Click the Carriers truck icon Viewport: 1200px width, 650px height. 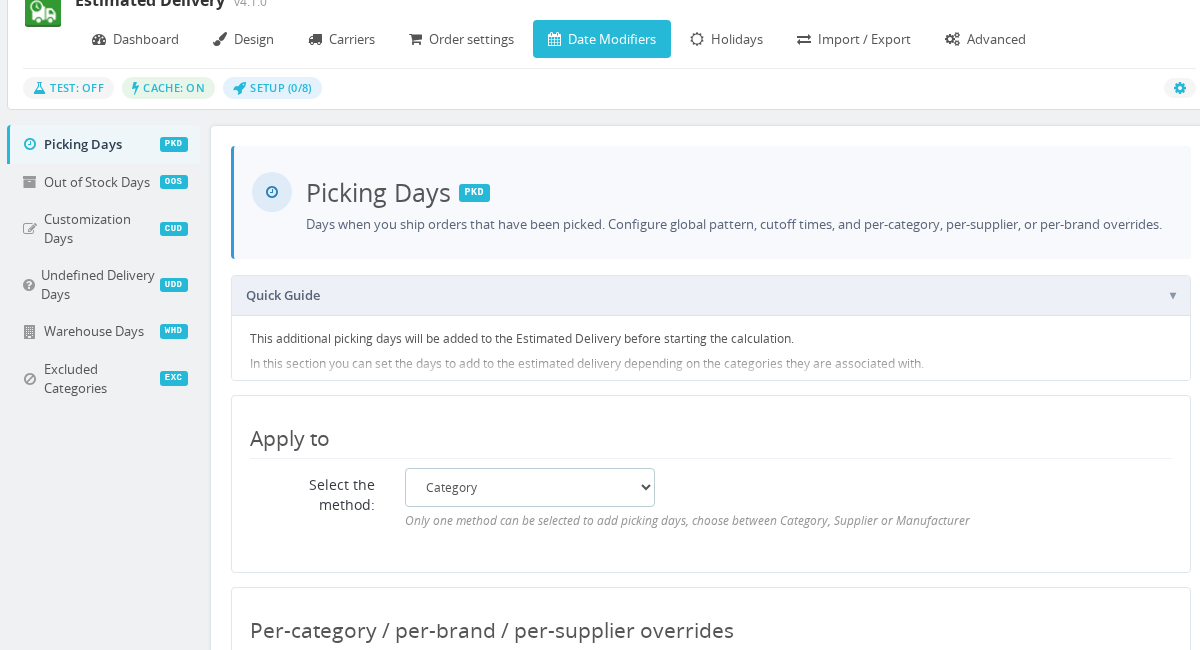pos(315,39)
